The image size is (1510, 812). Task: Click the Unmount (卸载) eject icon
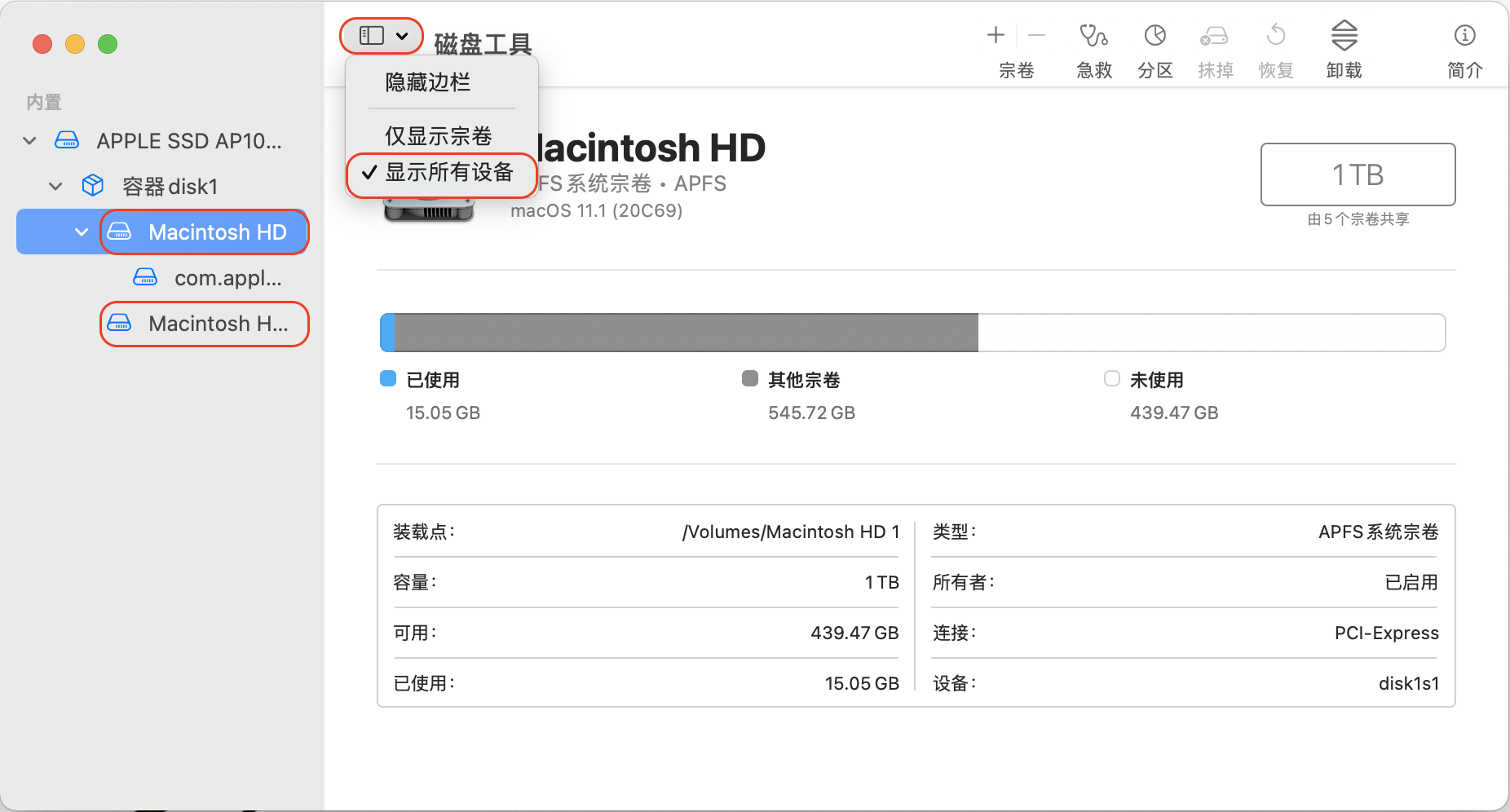(1344, 37)
